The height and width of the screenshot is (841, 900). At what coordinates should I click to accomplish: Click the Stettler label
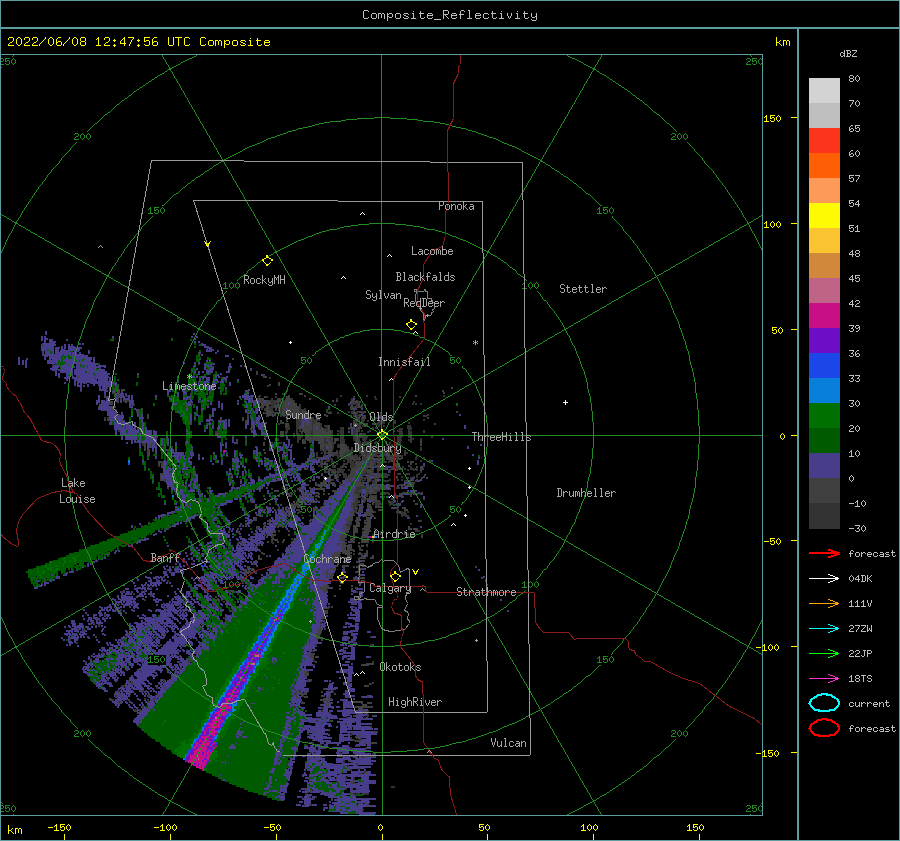click(583, 289)
